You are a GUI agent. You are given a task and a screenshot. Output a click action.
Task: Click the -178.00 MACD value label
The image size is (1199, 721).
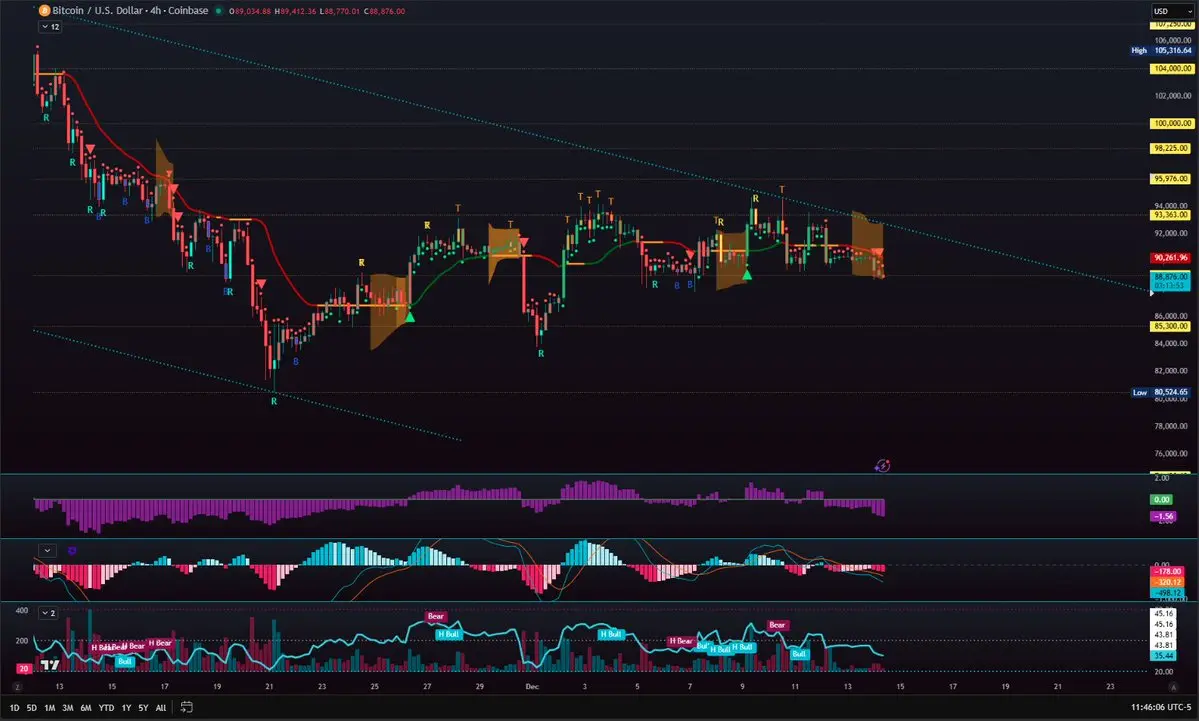1168,572
